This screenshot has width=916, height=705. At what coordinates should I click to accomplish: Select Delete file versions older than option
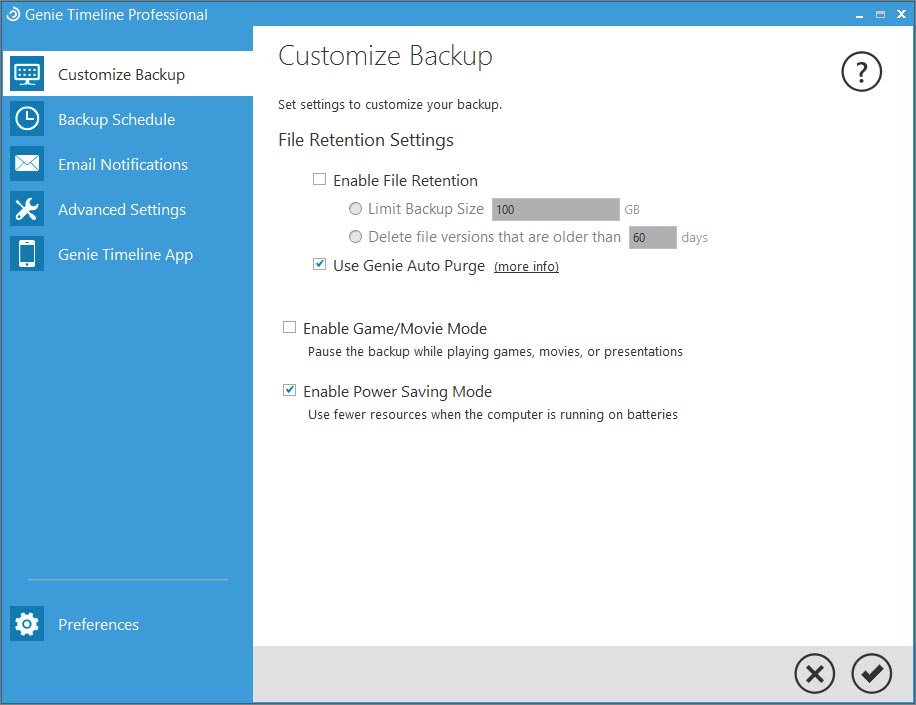[x=355, y=237]
